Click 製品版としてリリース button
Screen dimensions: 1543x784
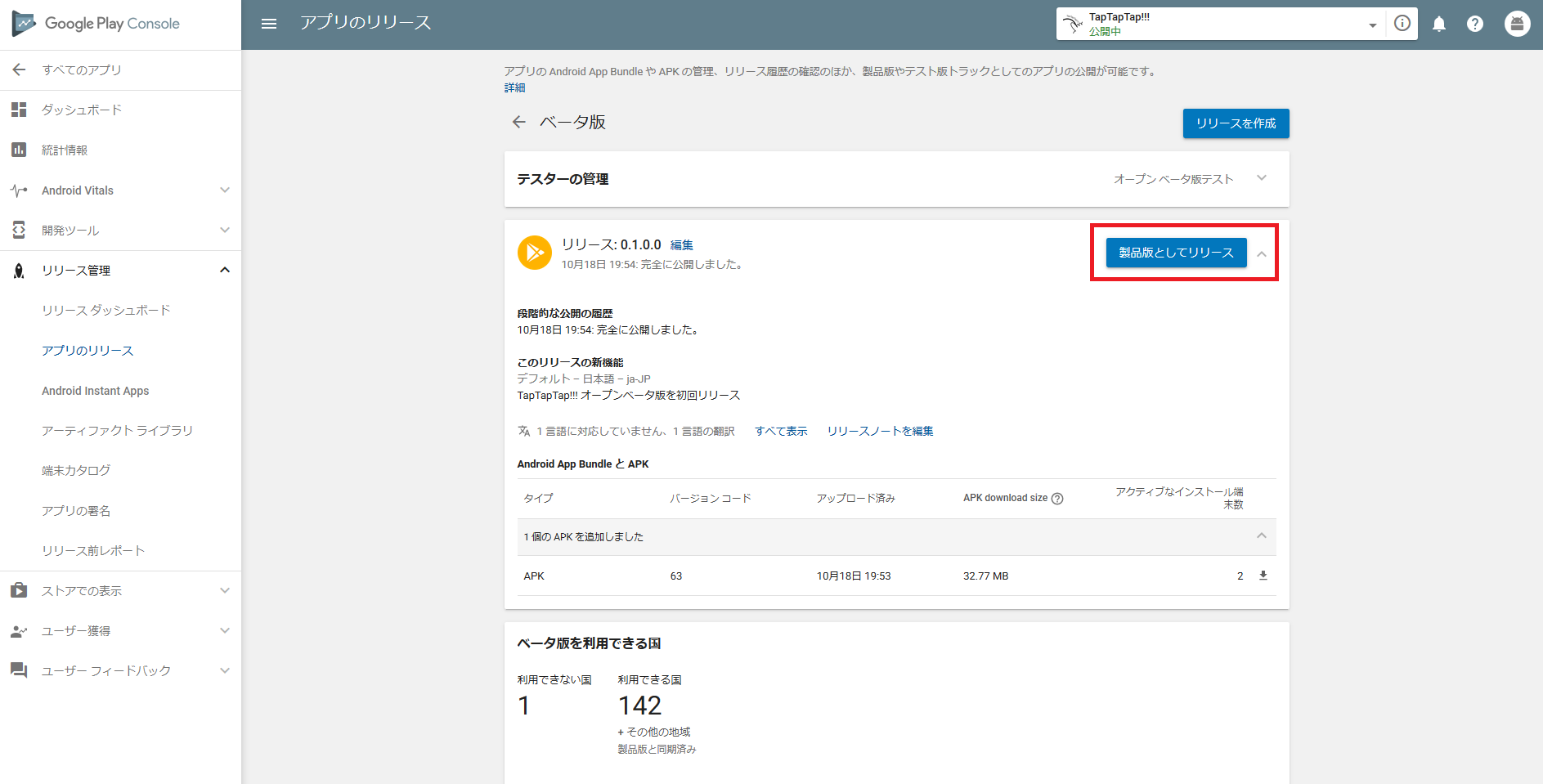[1176, 253]
